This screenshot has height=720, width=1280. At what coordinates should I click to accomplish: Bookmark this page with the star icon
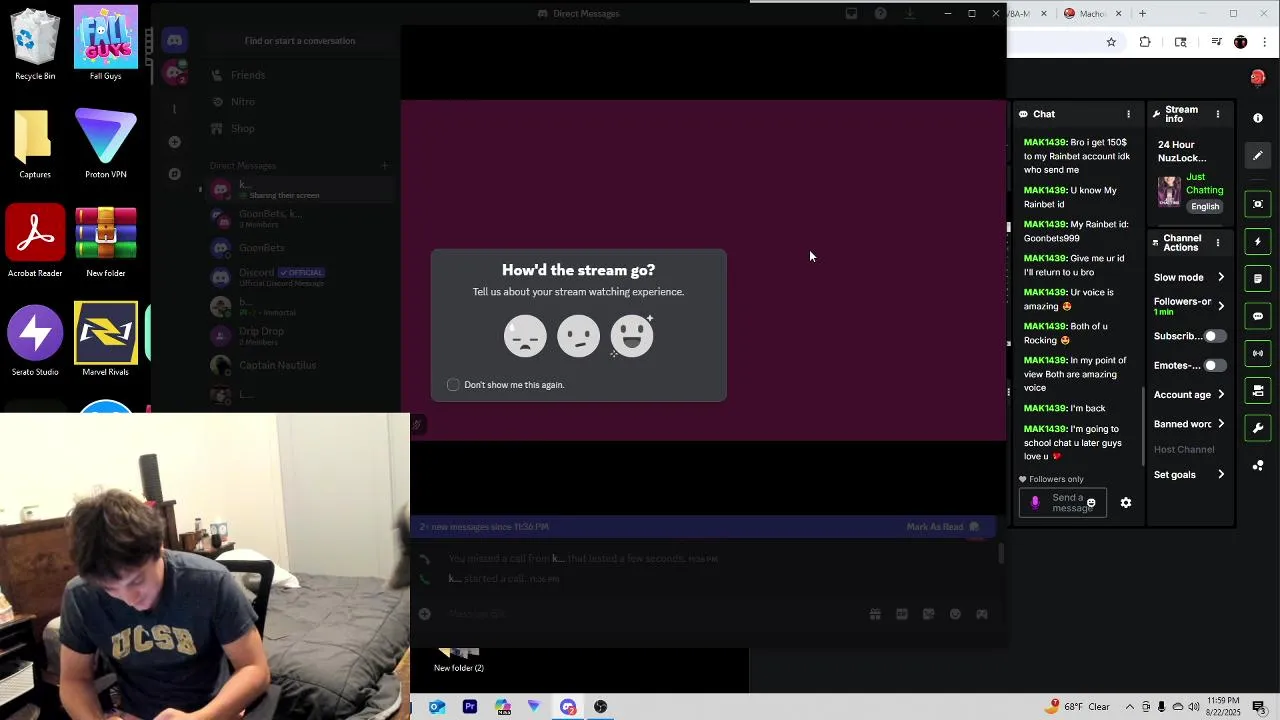1111,42
